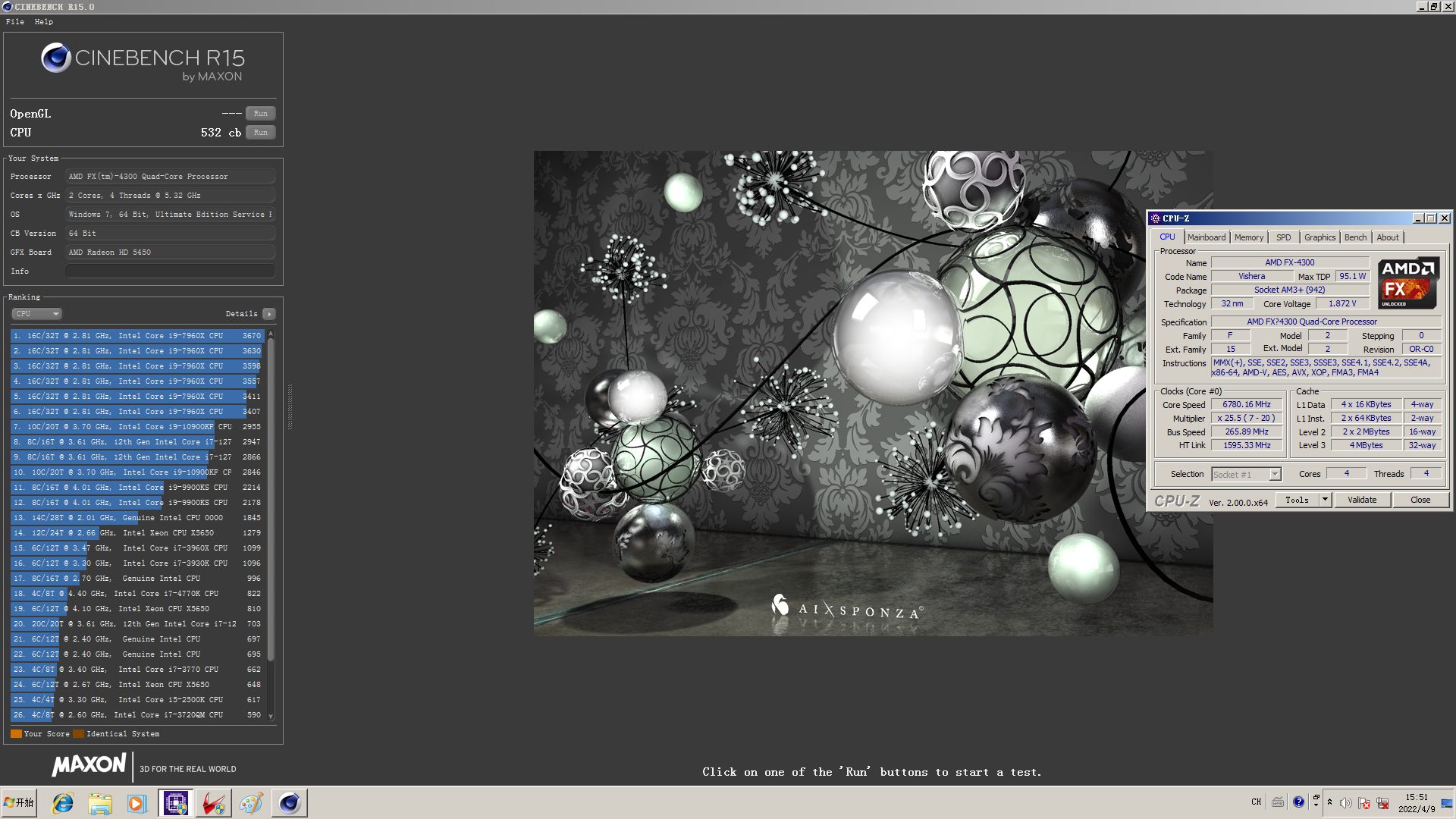
Task: Click the CH input language indicator
Action: 1257,802
